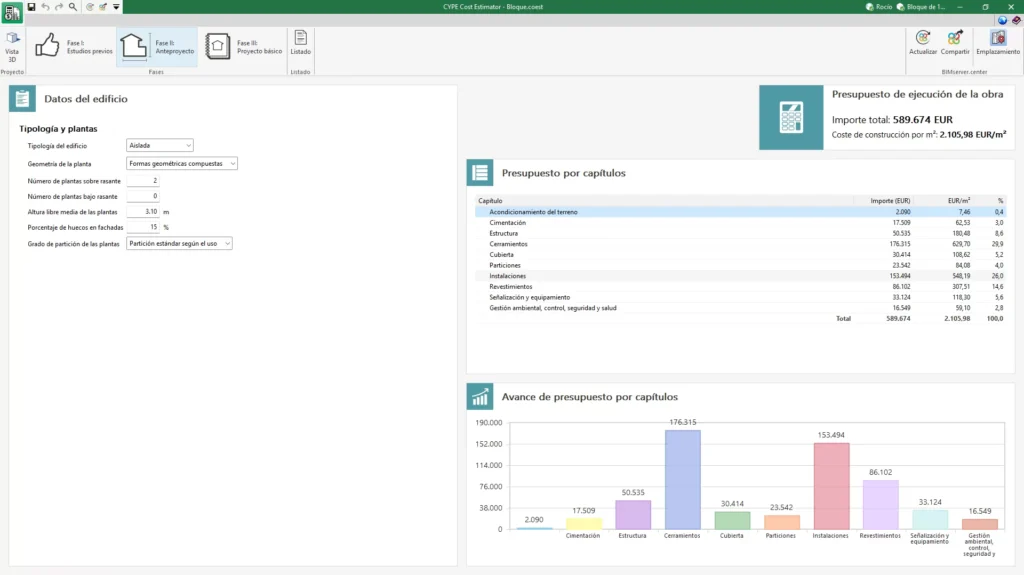Save the project with the floppy icon

click(31, 7)
